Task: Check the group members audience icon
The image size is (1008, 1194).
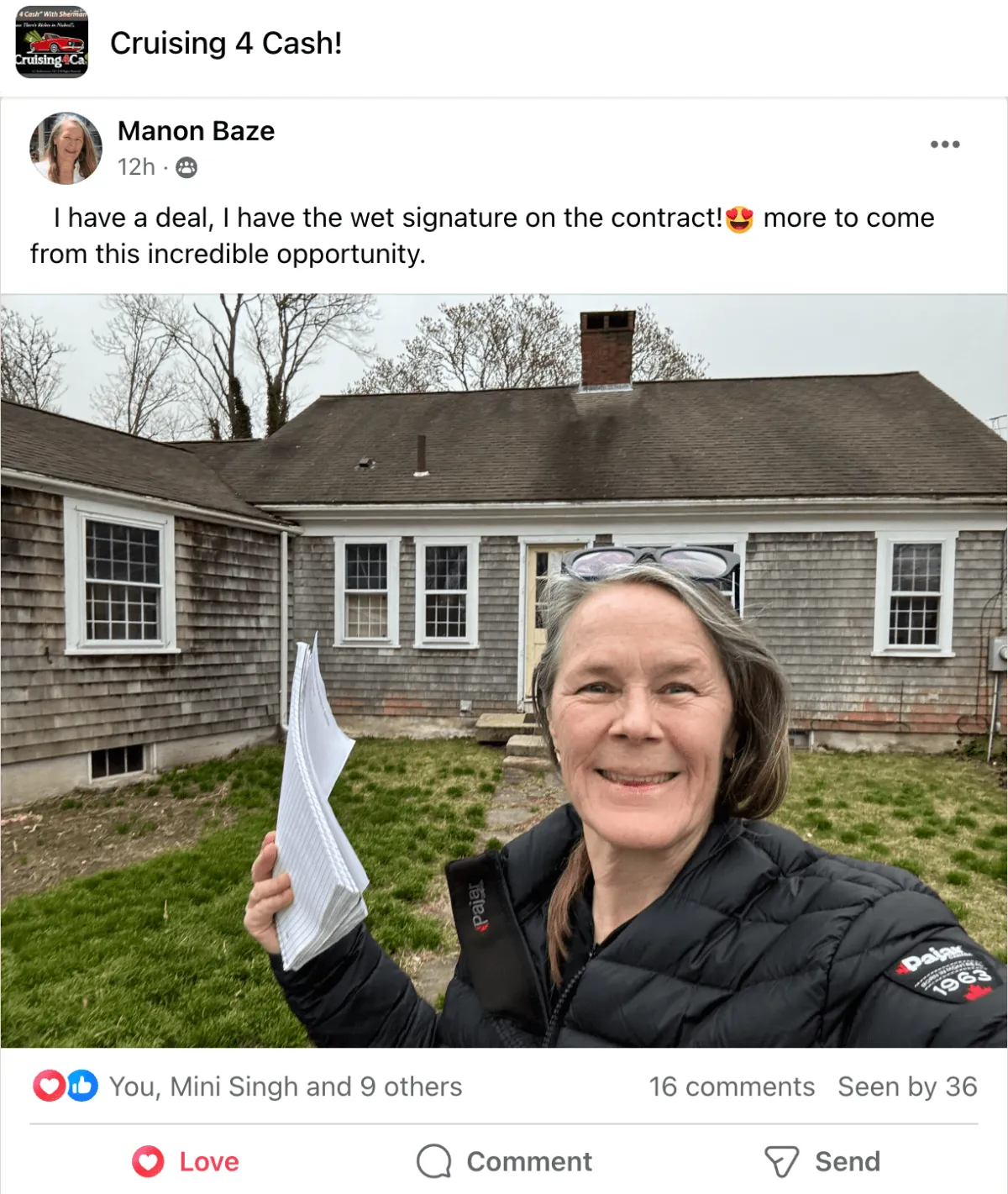Action: tap(186, 168)
